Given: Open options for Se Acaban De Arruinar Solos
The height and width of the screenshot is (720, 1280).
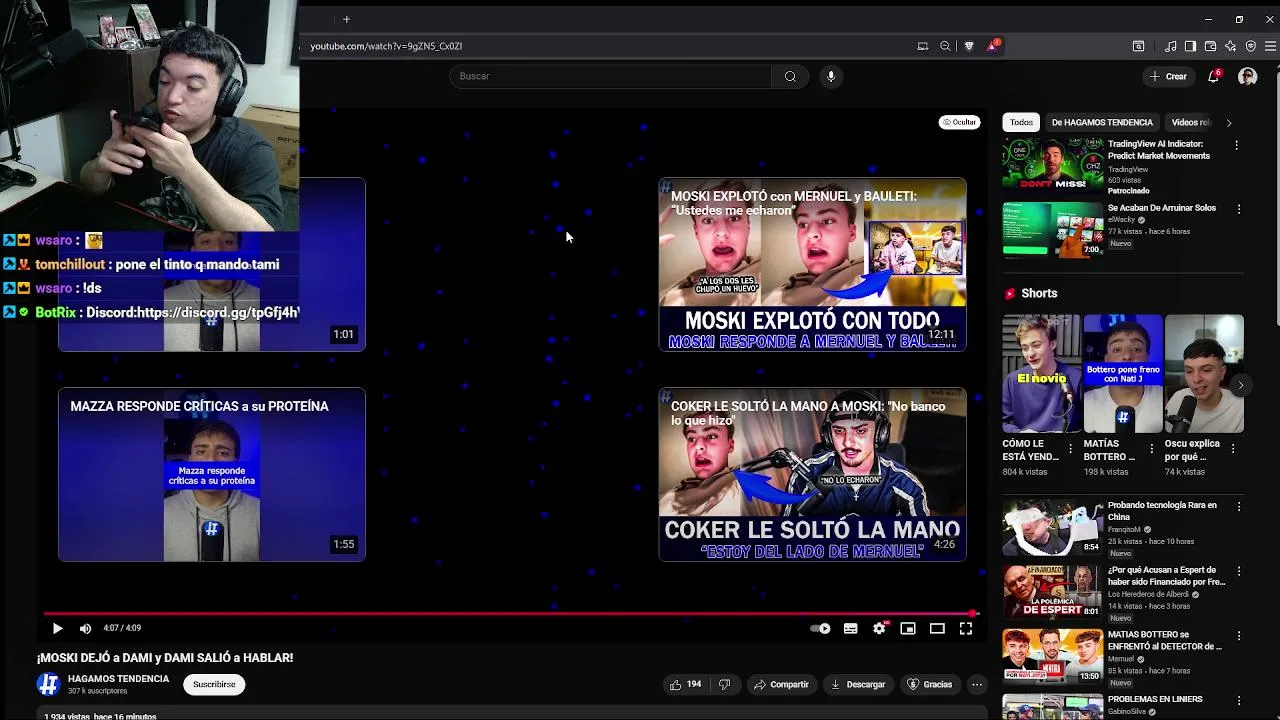Looking at the screenshot, I should click(1239, 209).
